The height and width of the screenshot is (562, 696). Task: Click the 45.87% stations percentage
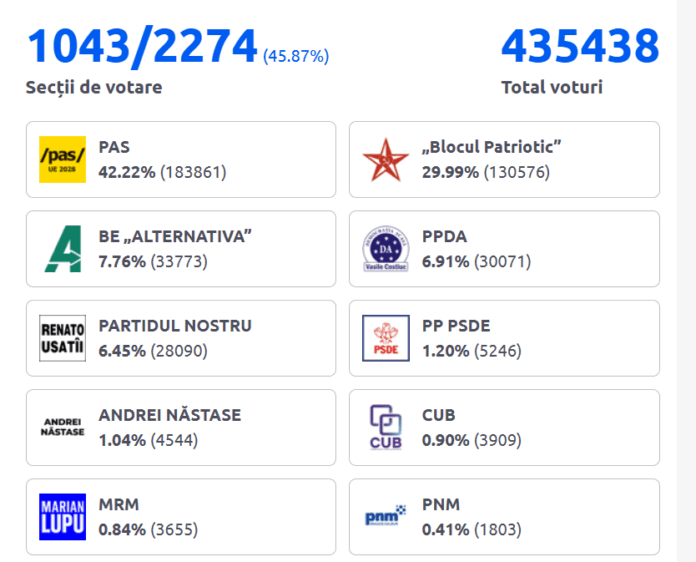pyautogui.click(x=296, y=56)
